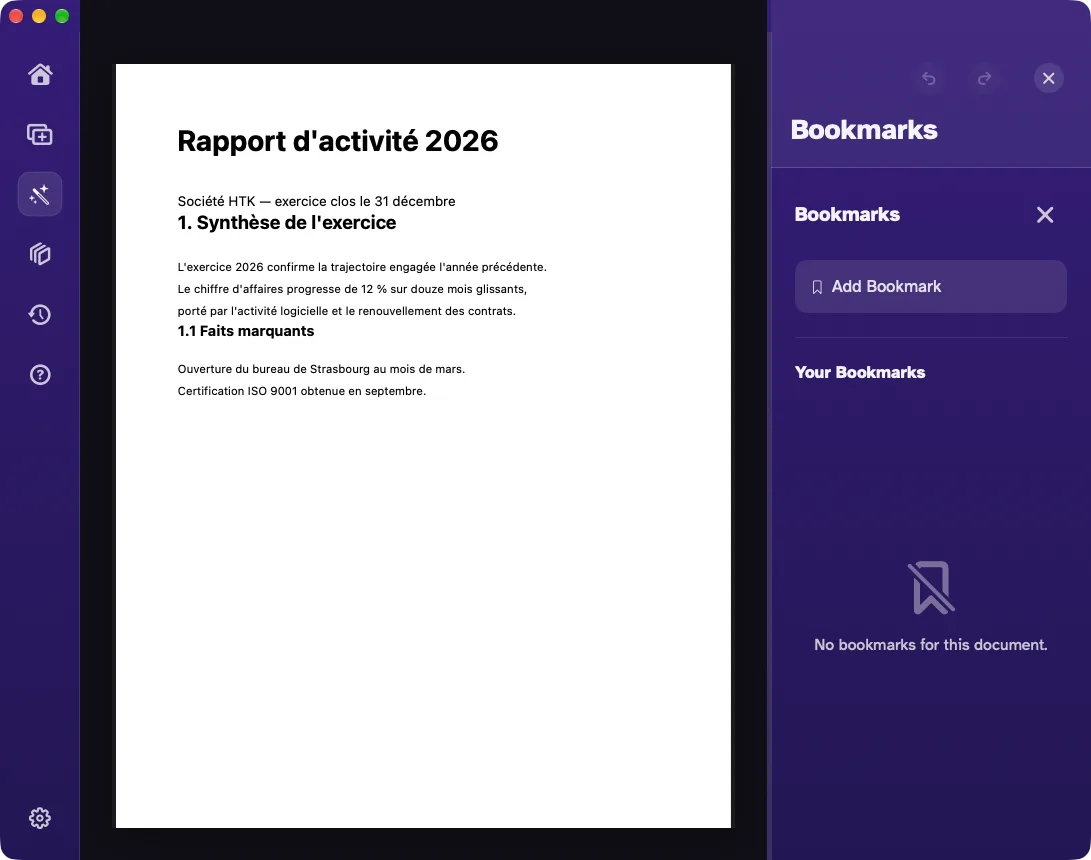Select the magic wand tools icon
Image resolution: width=1091 pixels, height=860 pixels.
(40, 194)
